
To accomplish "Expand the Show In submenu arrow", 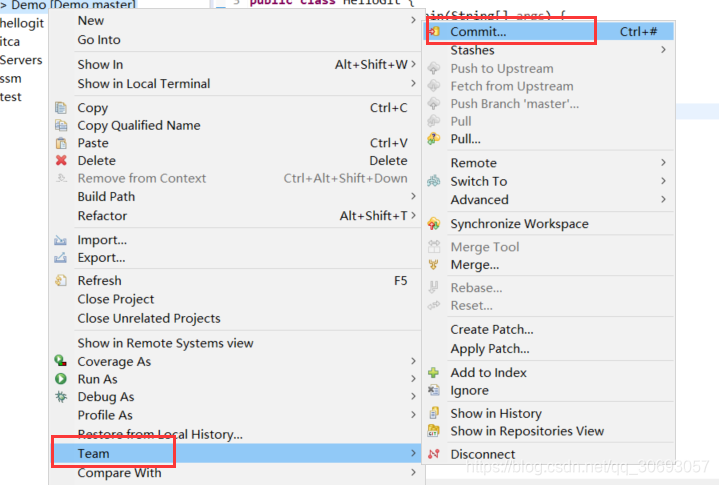I will coord(413,64).
